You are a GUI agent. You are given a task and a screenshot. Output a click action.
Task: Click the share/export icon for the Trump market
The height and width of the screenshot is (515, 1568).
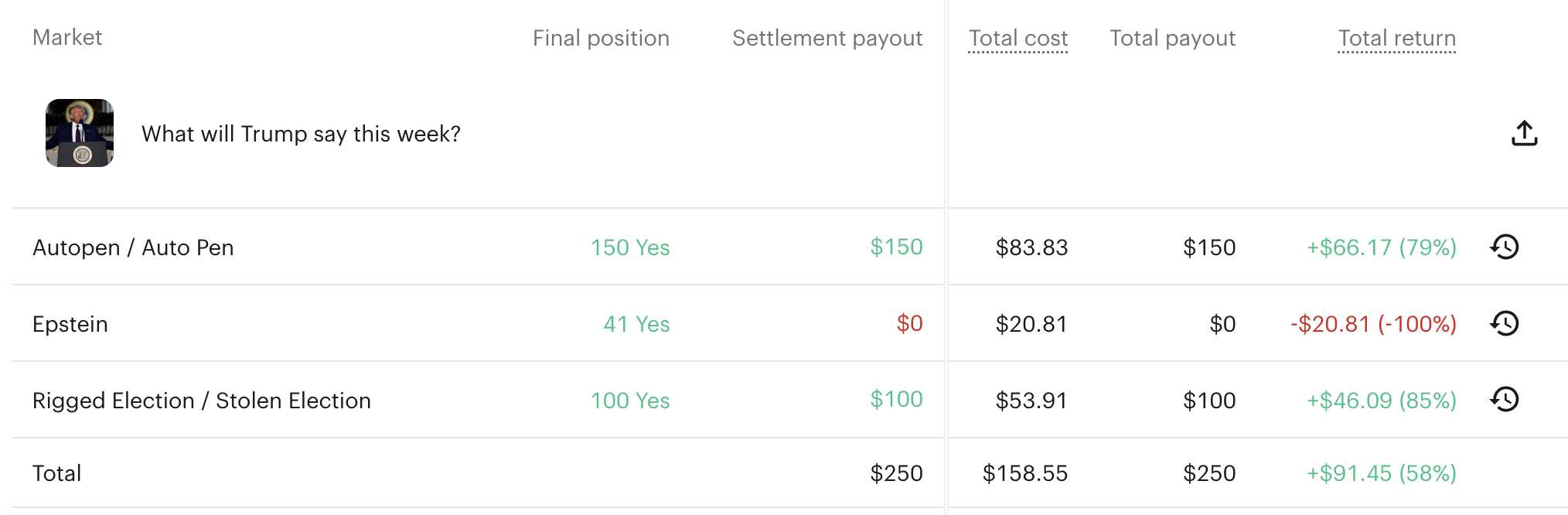(x=1524, y=133)
